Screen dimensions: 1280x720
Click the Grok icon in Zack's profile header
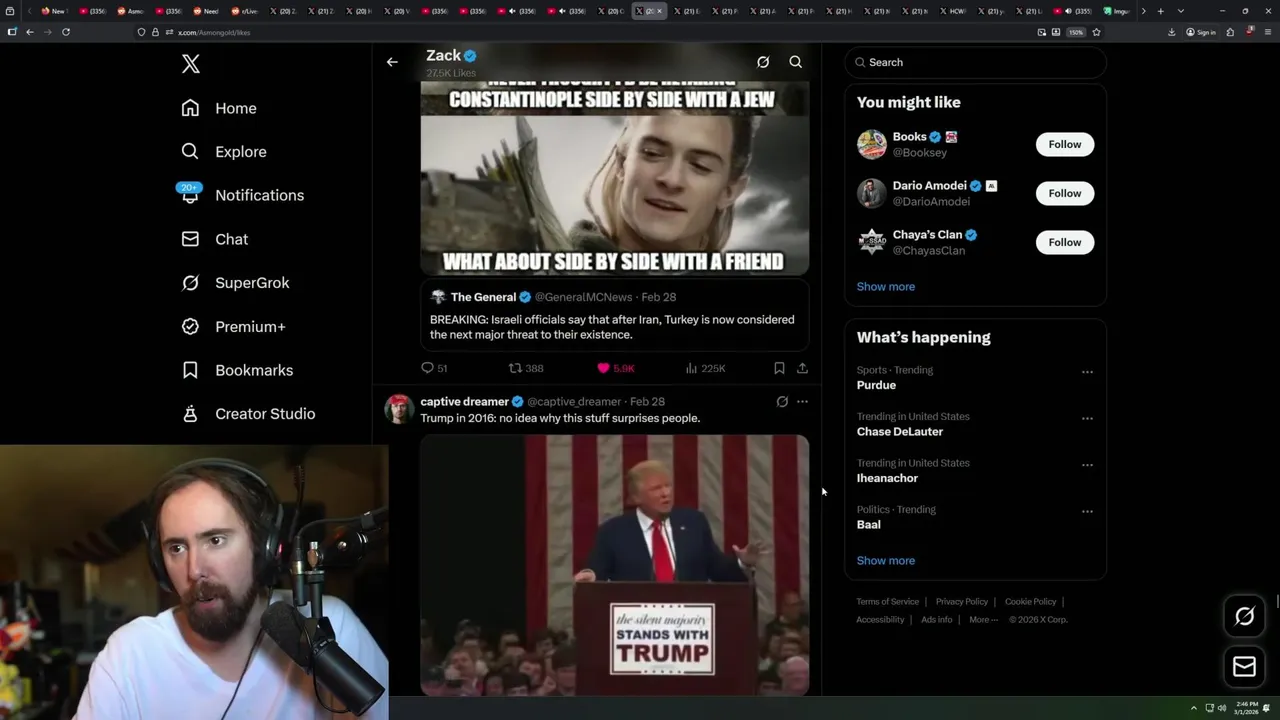tap(763, 62)
